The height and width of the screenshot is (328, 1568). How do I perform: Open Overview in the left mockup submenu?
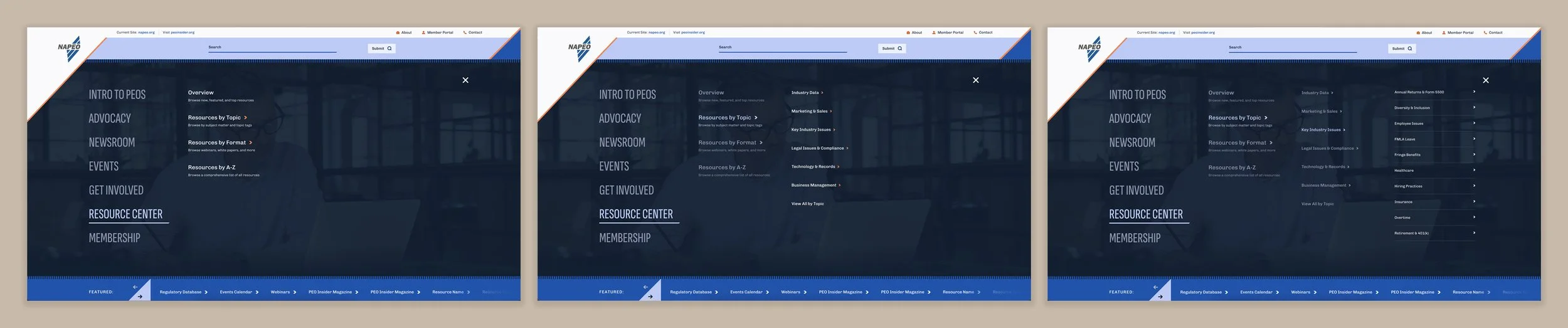pyautogui.click(x=201, y=93)
